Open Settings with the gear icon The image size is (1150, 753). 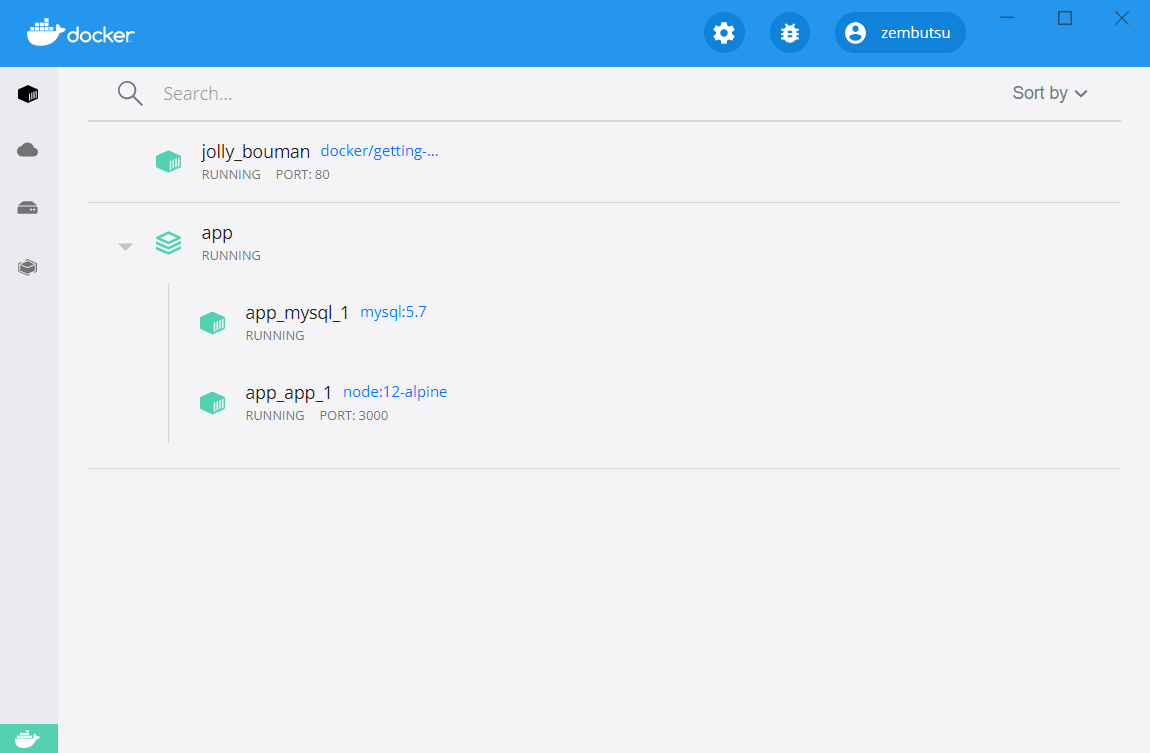pyautogui.click(x=724, y=33)
